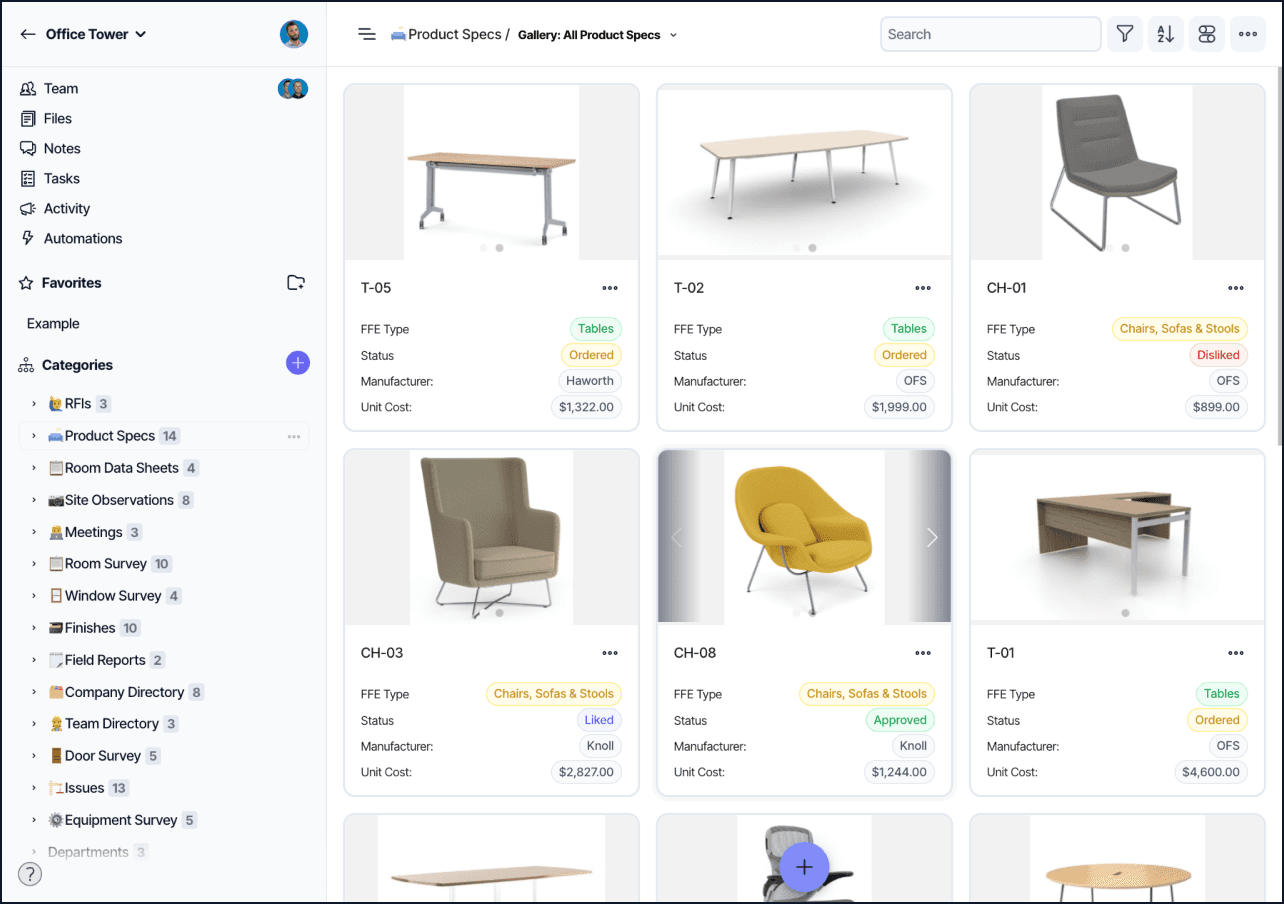1284x904 pixels.
Task: Show next image on CH-08 card
Action: pos(932,538)
